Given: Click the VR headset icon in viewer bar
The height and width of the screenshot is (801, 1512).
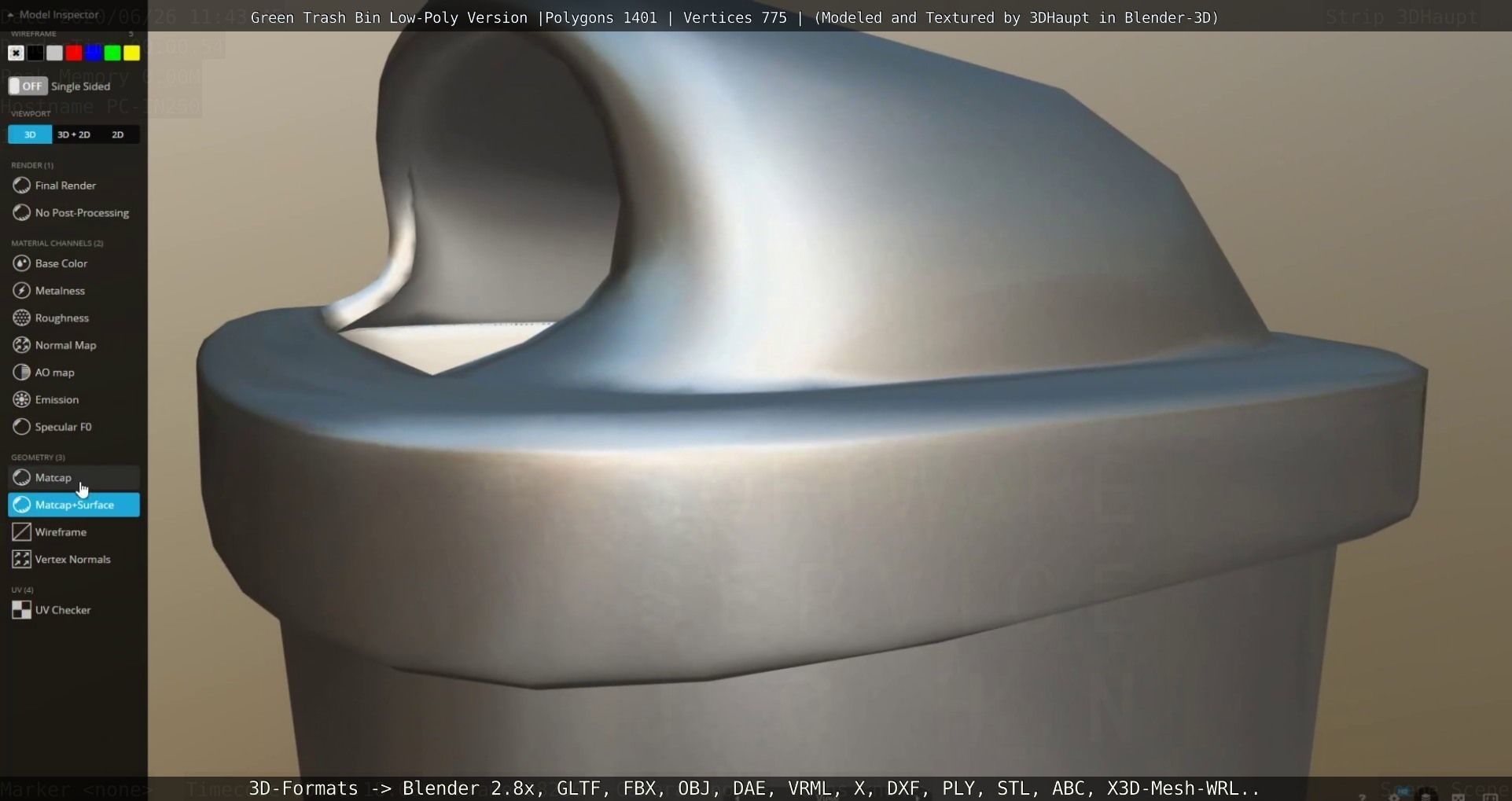Looking at the screenshot, I should 1458,796.
